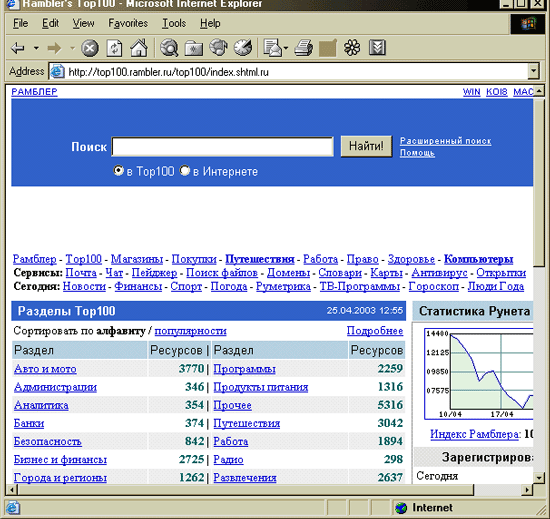Click the Media globe toolbar icon
550x519 pixels.
coord(218,48)
